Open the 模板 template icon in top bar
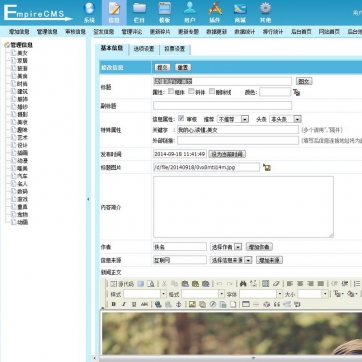This screenshot has width=362, height=362. [165, 12]
